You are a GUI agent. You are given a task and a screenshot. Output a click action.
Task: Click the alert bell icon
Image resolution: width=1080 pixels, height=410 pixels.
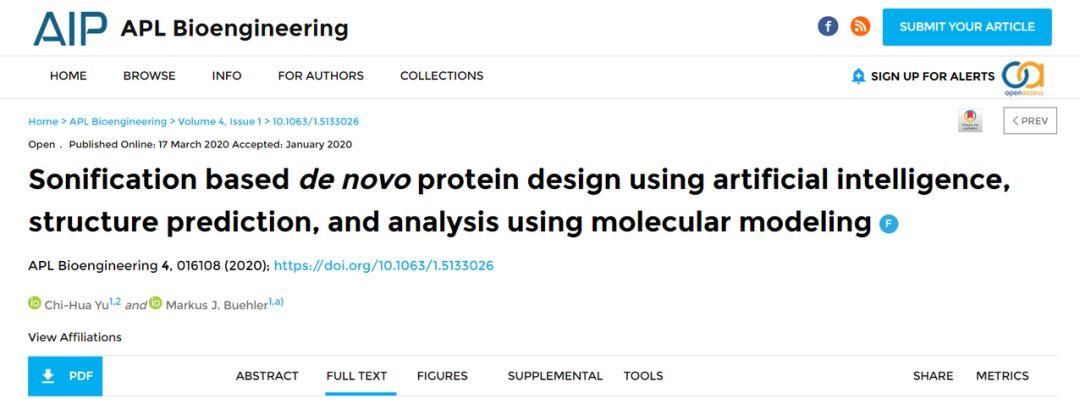point(858,76)
